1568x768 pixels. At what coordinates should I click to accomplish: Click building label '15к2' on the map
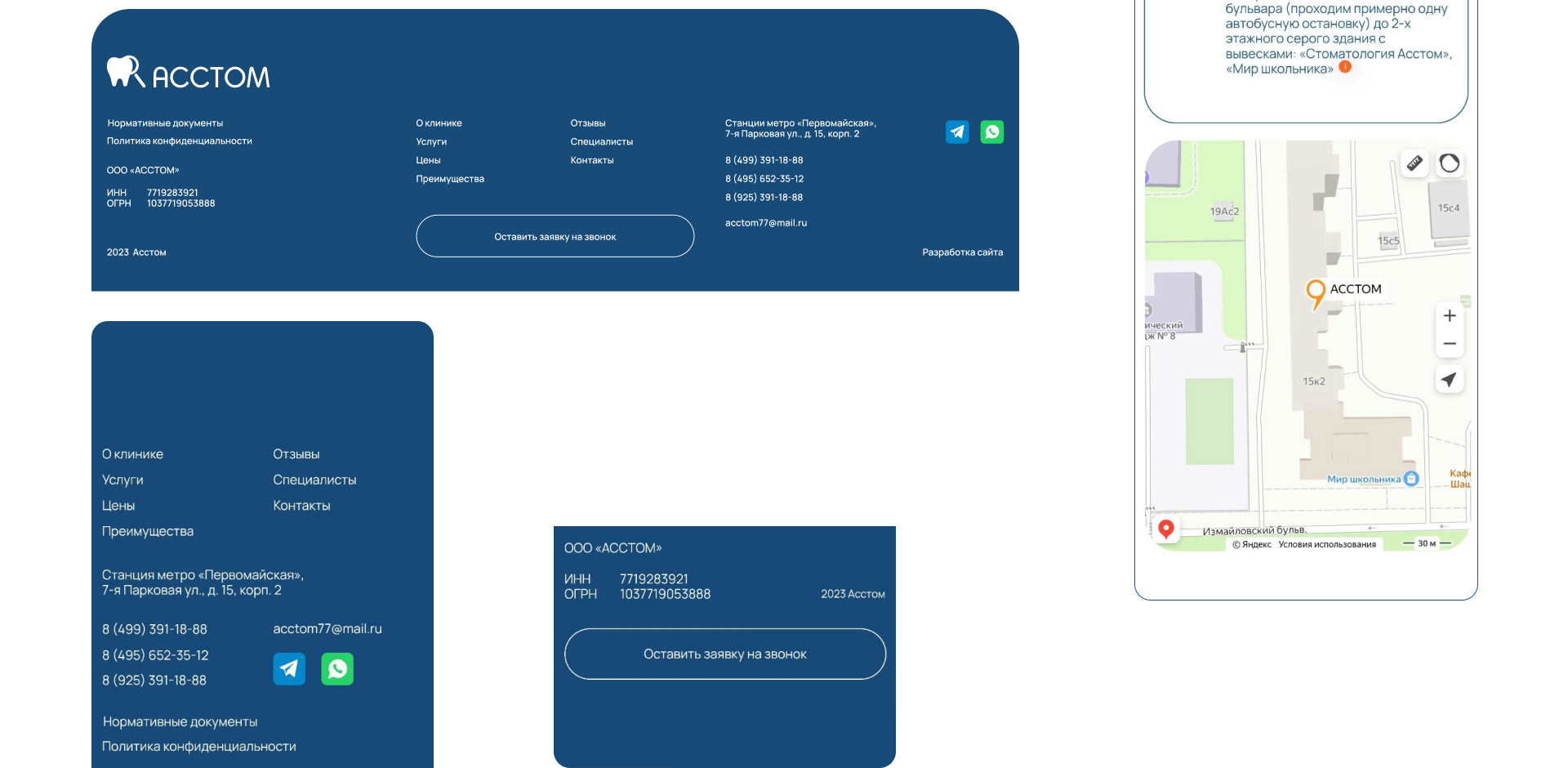pos(1314,382)
